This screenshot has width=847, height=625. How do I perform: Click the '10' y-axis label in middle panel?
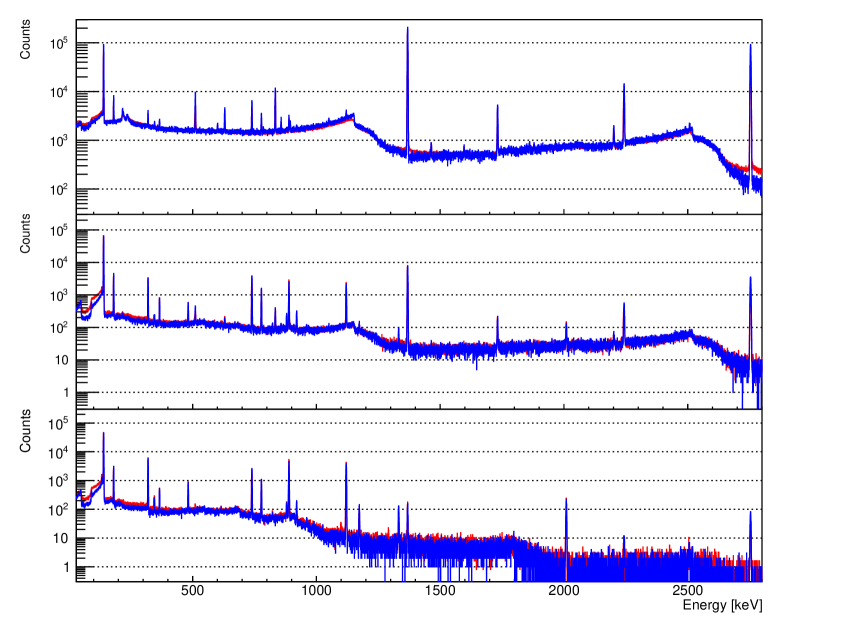[62, 360]
